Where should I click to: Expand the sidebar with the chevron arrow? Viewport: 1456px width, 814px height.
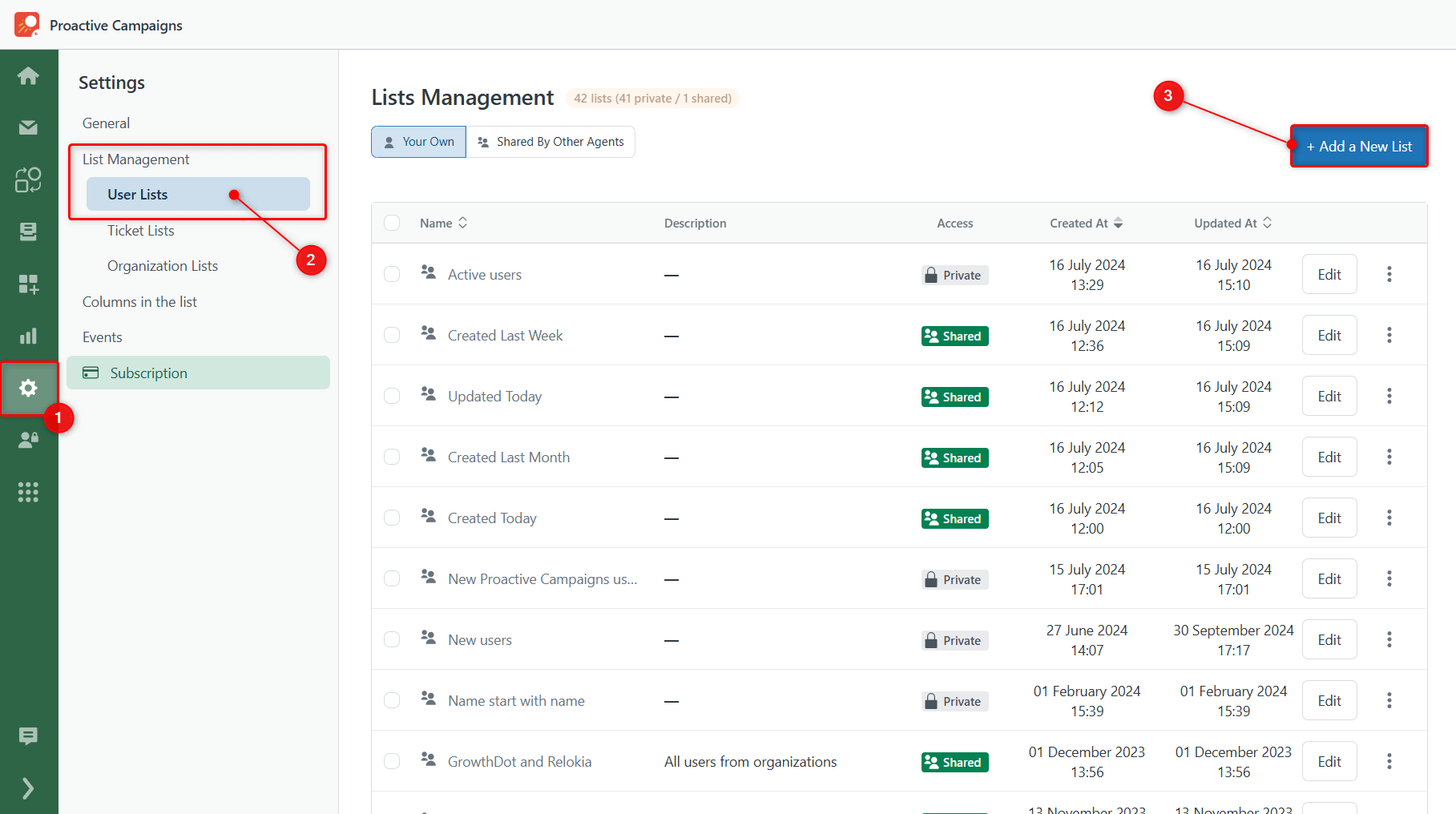28,788
